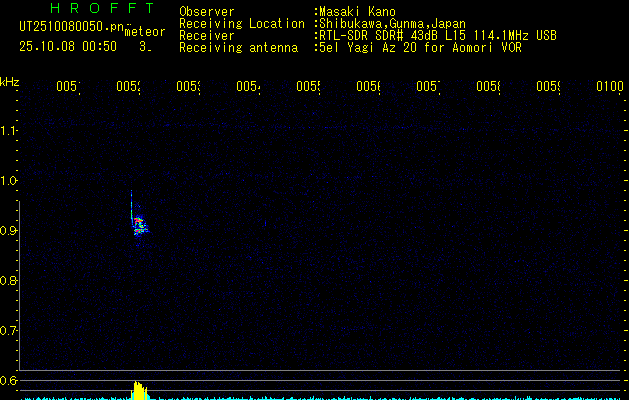Click the word meteor in the header
The image size is (629, 400).
pyautogui.click(x=145, y=32)
